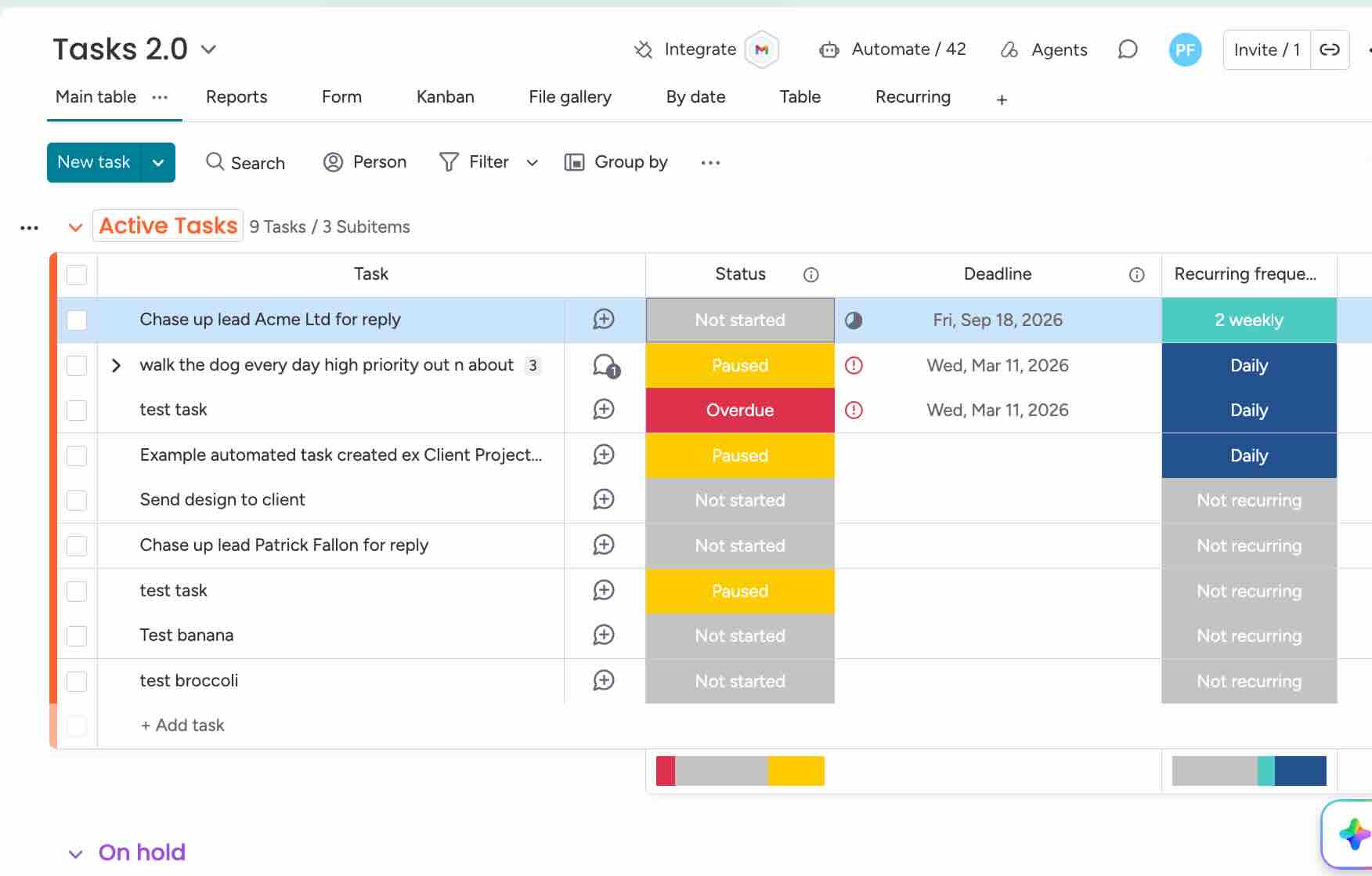Open the File gallery tab

[x=570, y=96]
